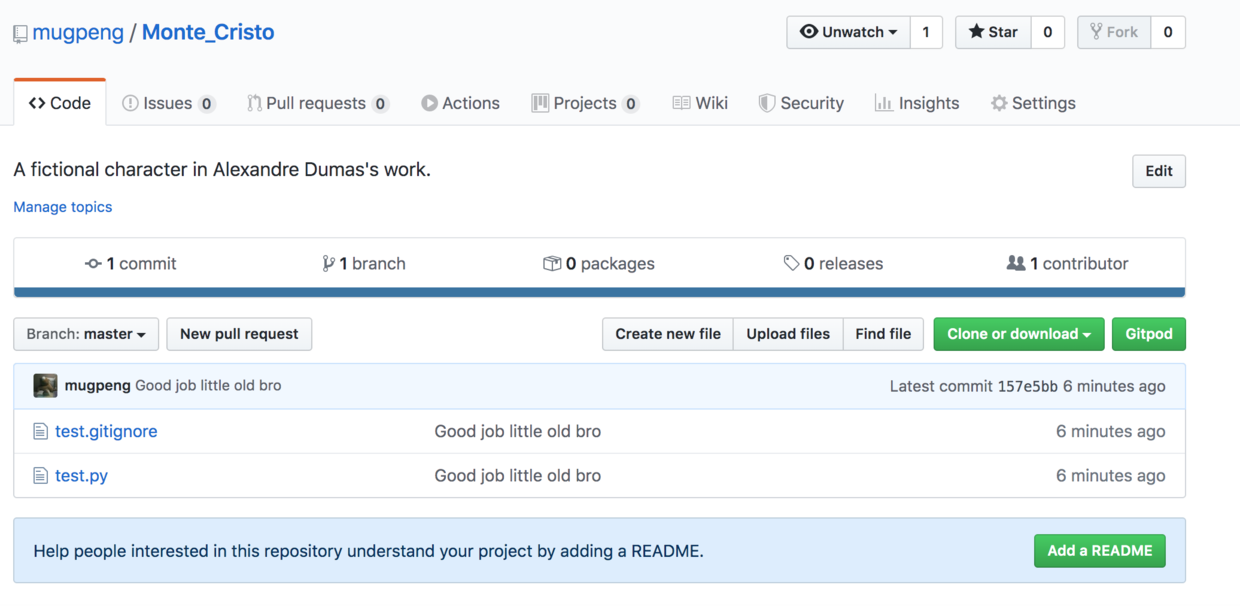The image size is (1240, 606).
Task: Open the Settings tab
Action: point(1032,103)
